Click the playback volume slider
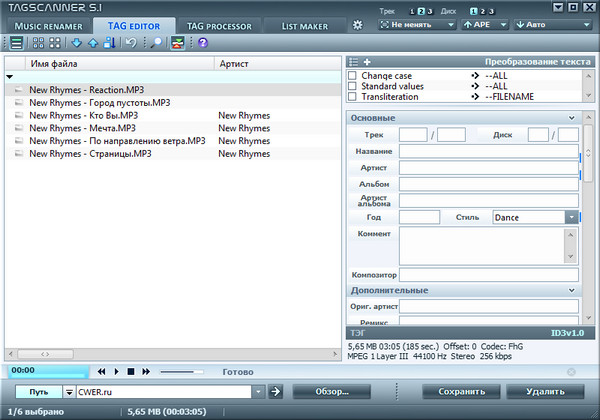This screenshot has width=600, height=420. 184,372
